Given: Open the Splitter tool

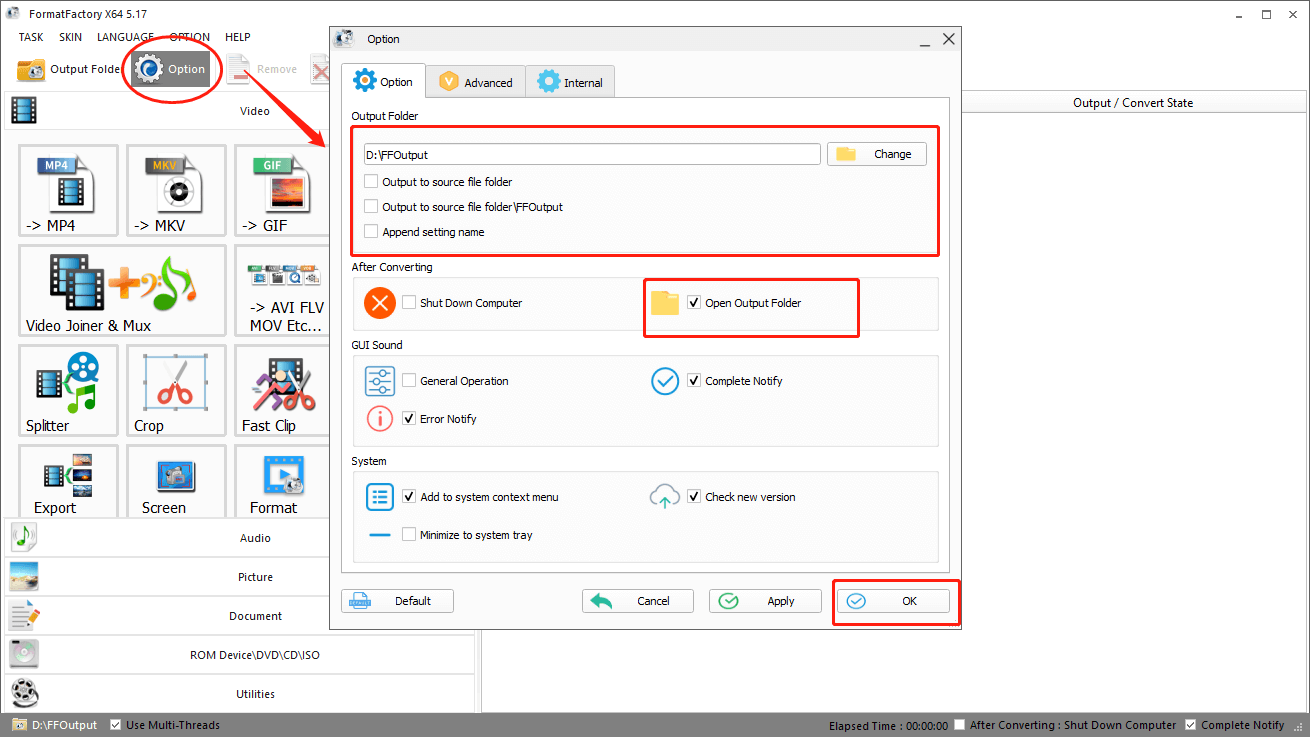Looking at the screenshot, I should (x=68, y=390).
